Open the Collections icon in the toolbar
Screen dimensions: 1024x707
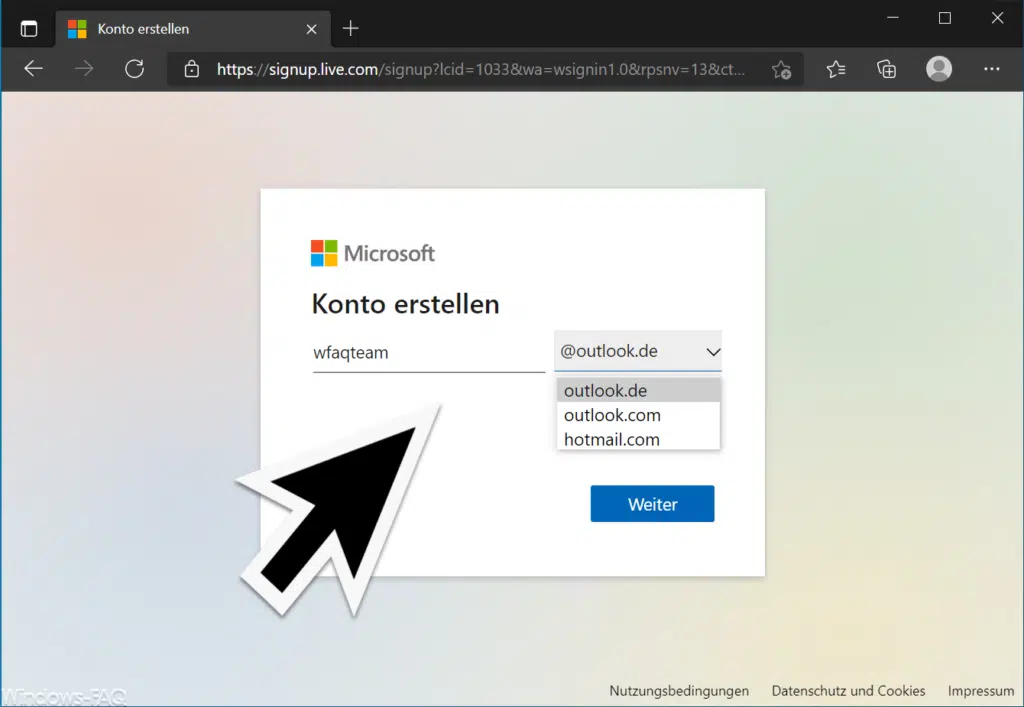pyautogui.click(x=886, y=69)
